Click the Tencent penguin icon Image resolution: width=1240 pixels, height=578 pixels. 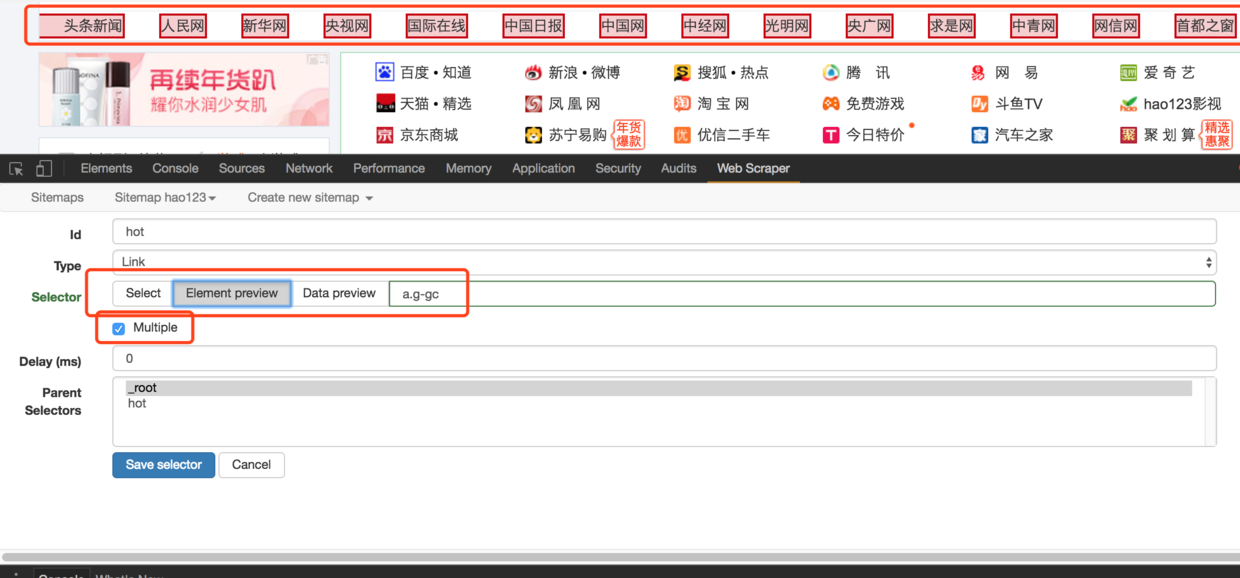831,72
